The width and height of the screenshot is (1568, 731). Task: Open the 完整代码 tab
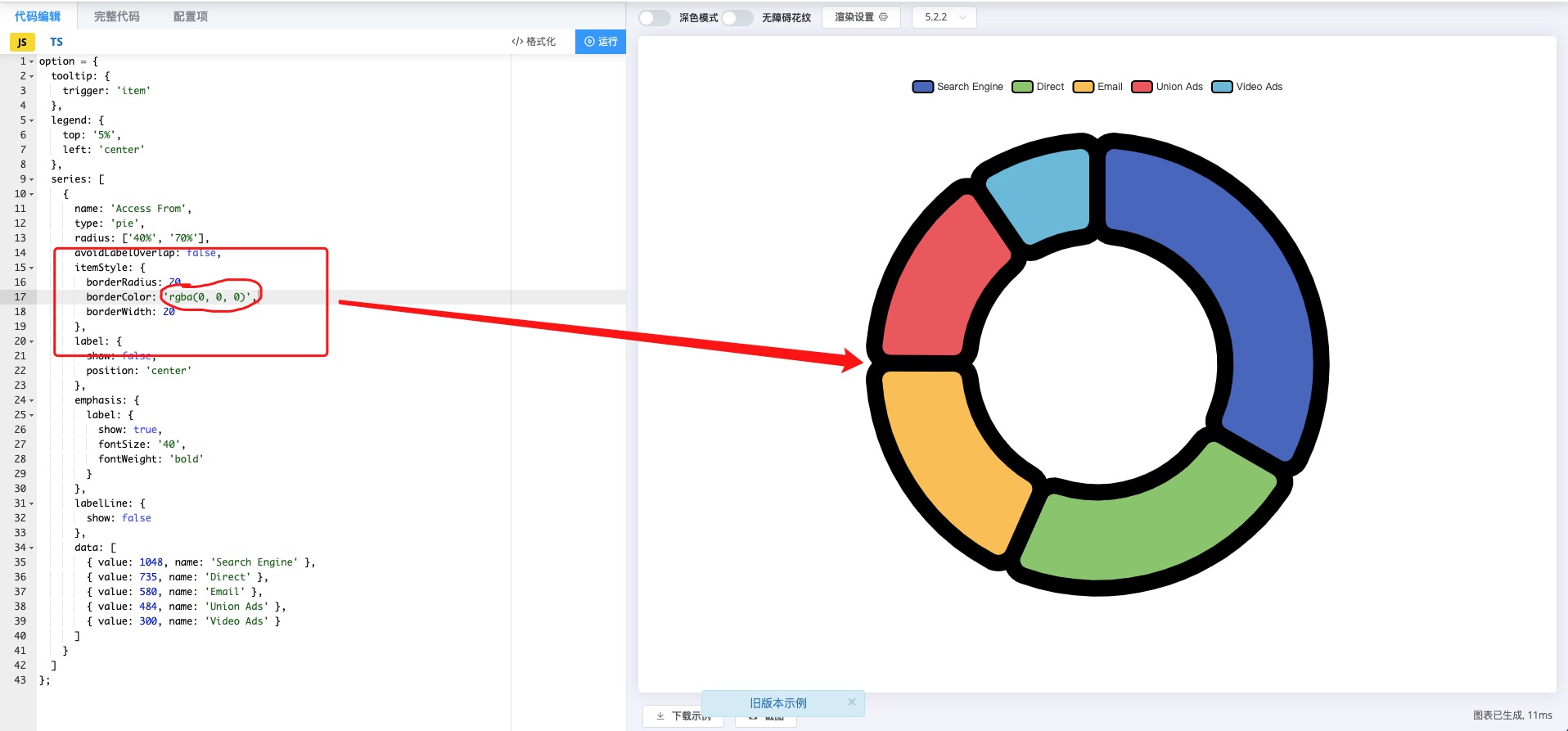117,16
